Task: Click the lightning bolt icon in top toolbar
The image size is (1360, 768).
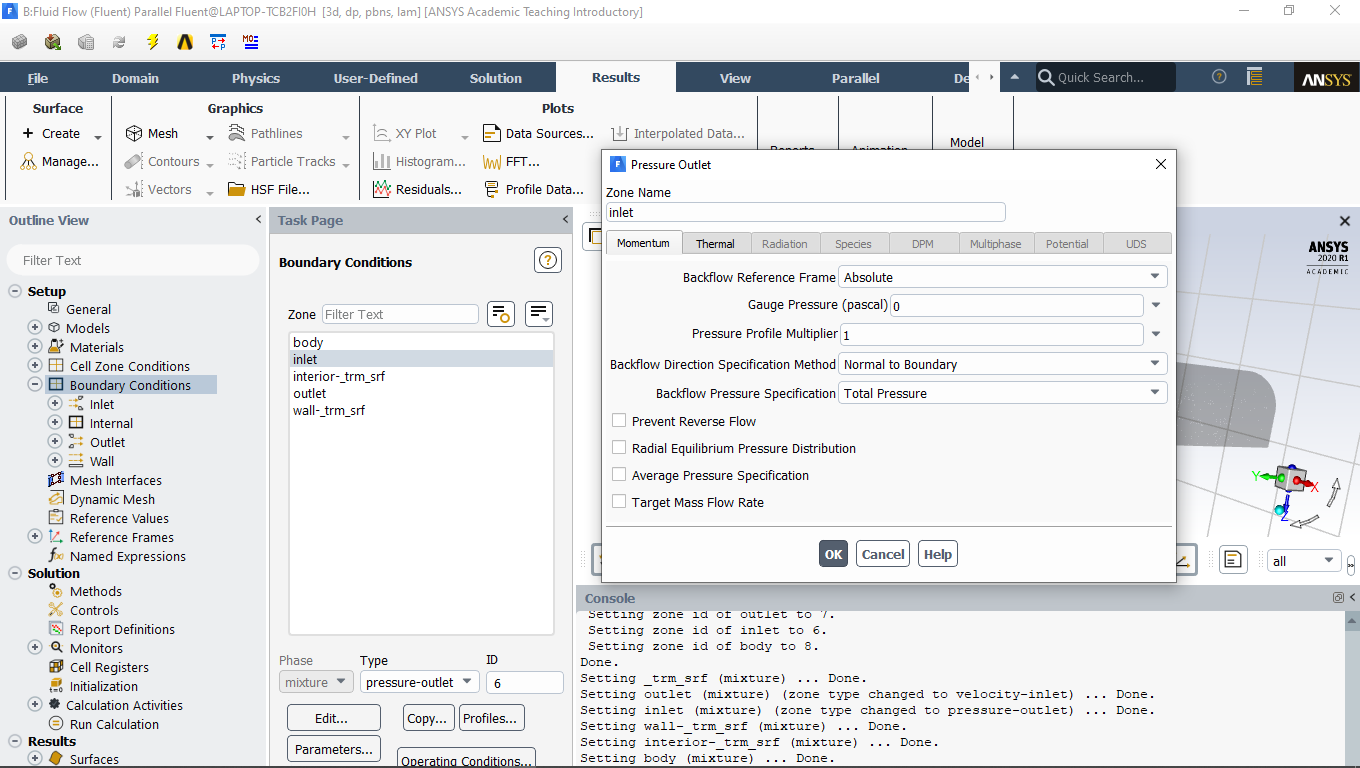Action: point(152,42)
